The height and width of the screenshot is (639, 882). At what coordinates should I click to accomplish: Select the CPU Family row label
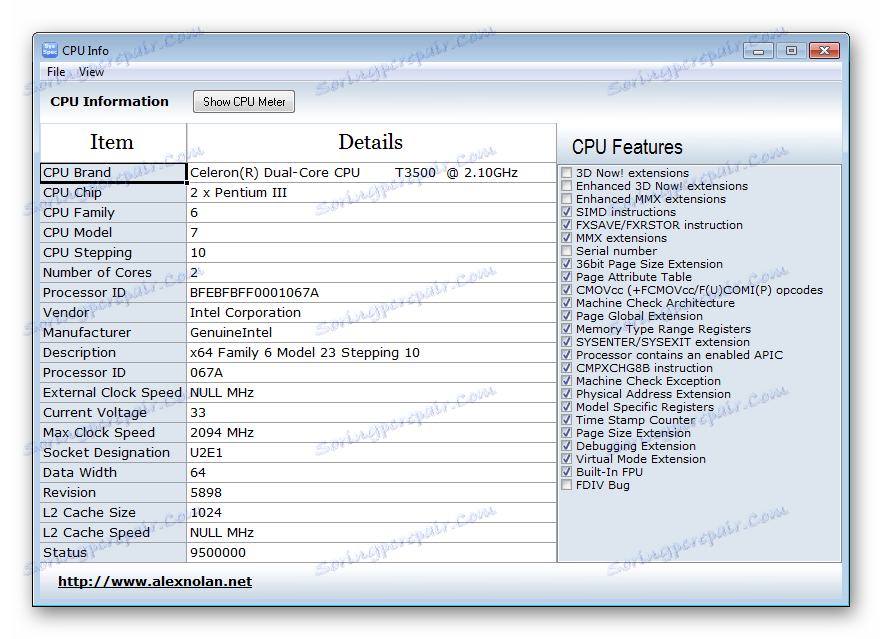(x=113, y=213)
